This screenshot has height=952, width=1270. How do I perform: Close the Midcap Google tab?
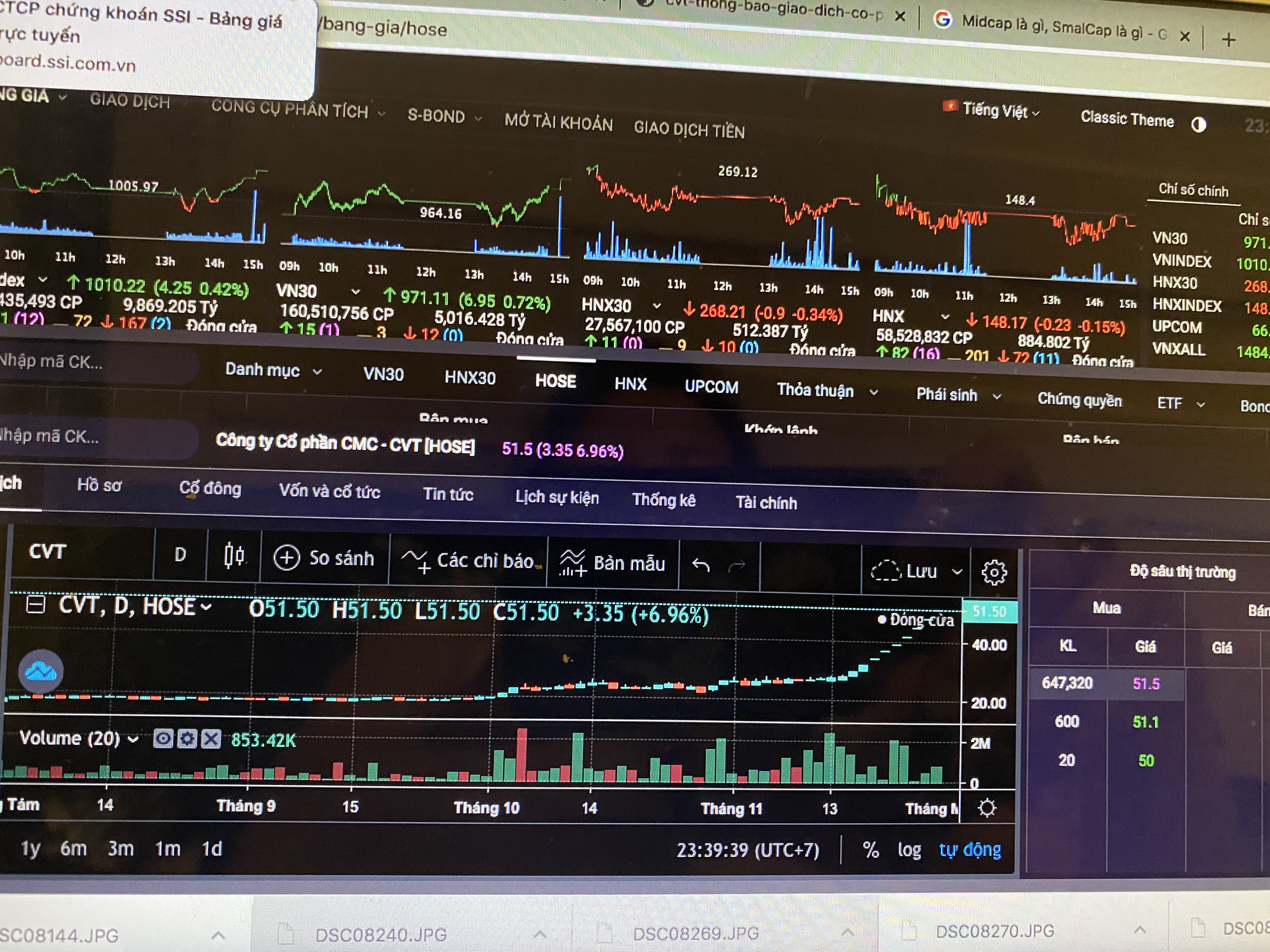(x=1184, y=37)
